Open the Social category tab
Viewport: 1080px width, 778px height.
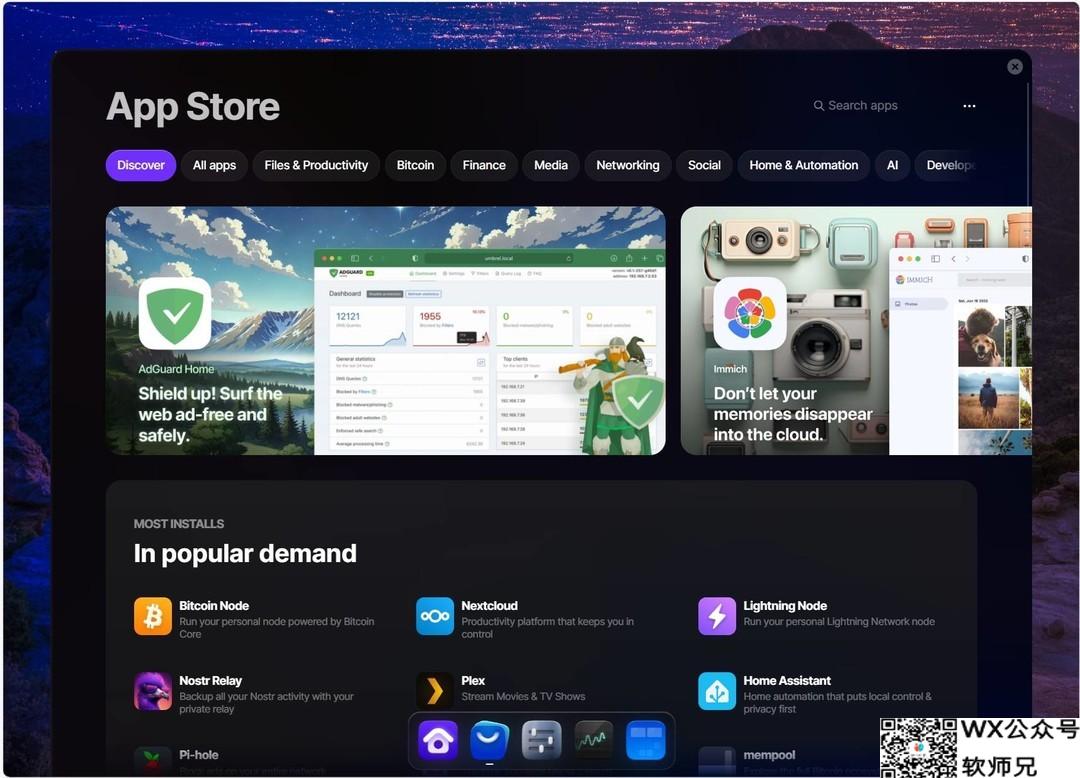704,165
